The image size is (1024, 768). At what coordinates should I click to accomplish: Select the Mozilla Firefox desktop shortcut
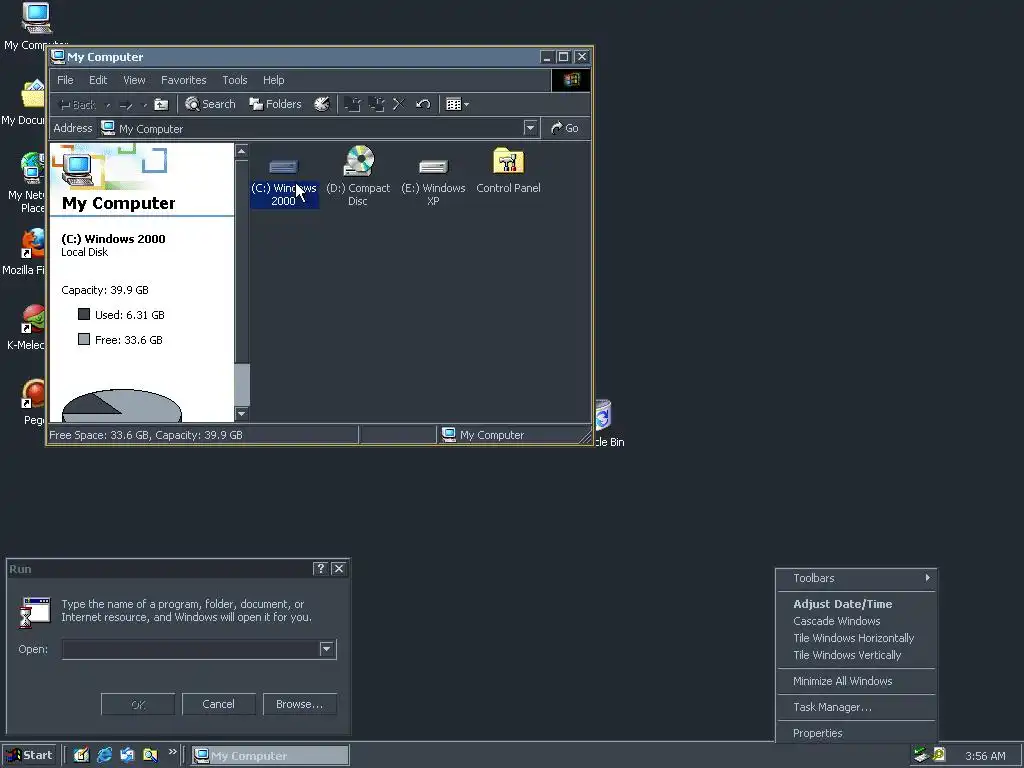(x=26, y=253)
